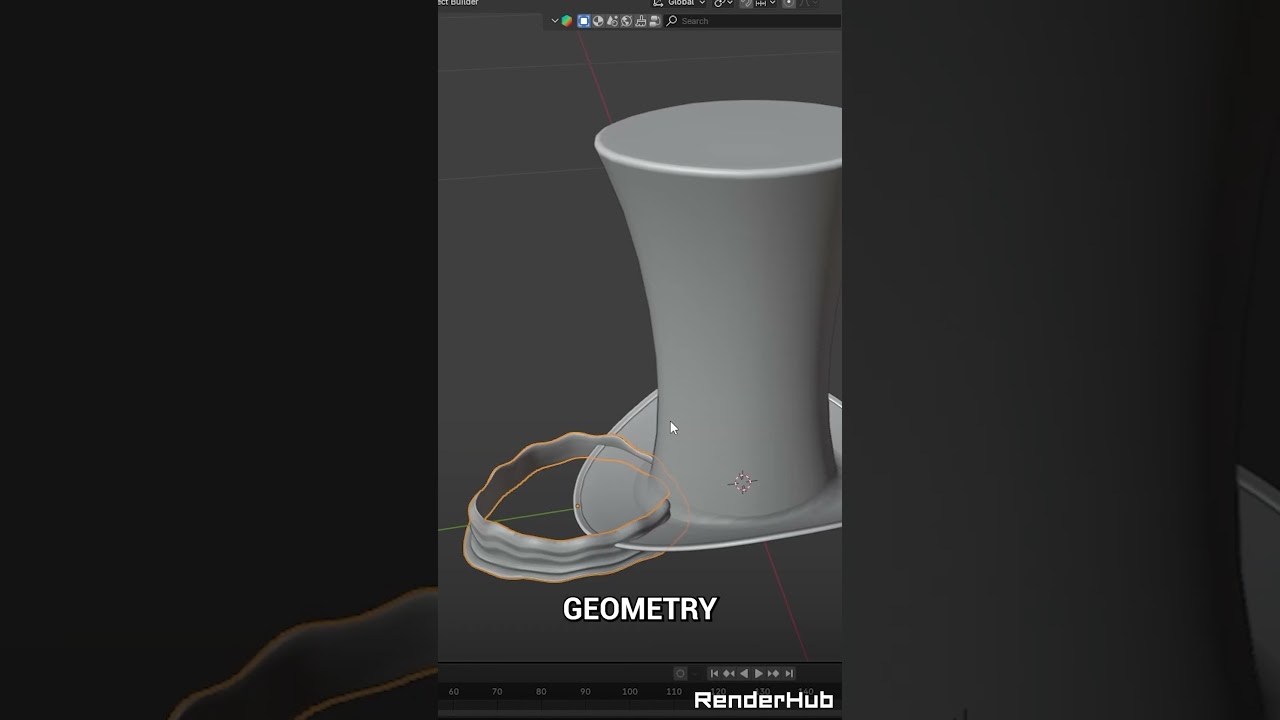Open the pivot point link dropdown
This screenshot has width=1280, height=720.
click(x=724, y=3)
